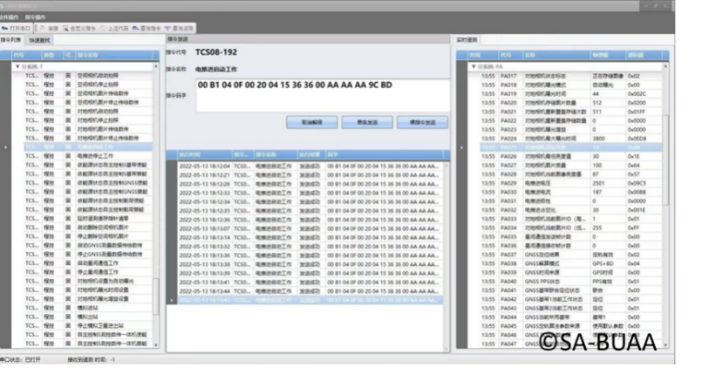Click the command code text box with hex bytes

322,95
